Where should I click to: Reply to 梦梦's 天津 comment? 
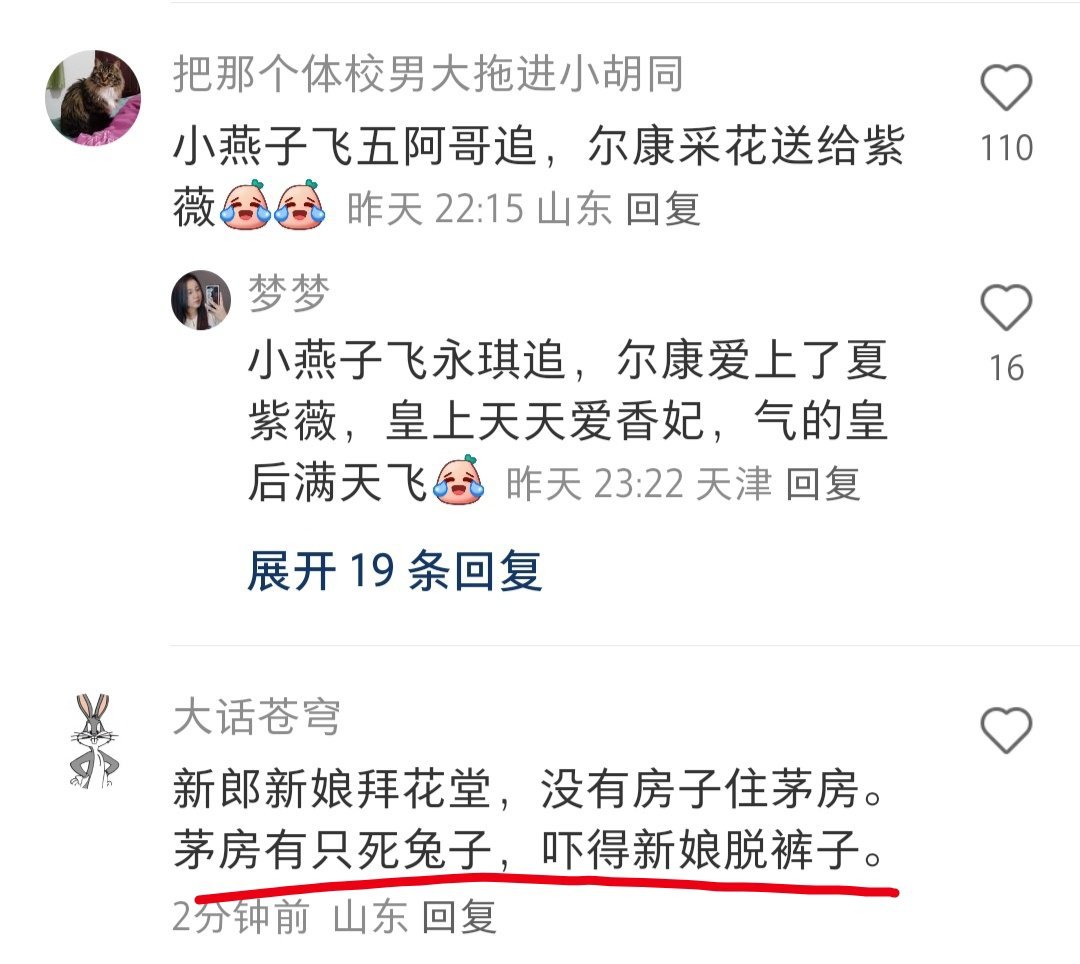pos(822,483)
